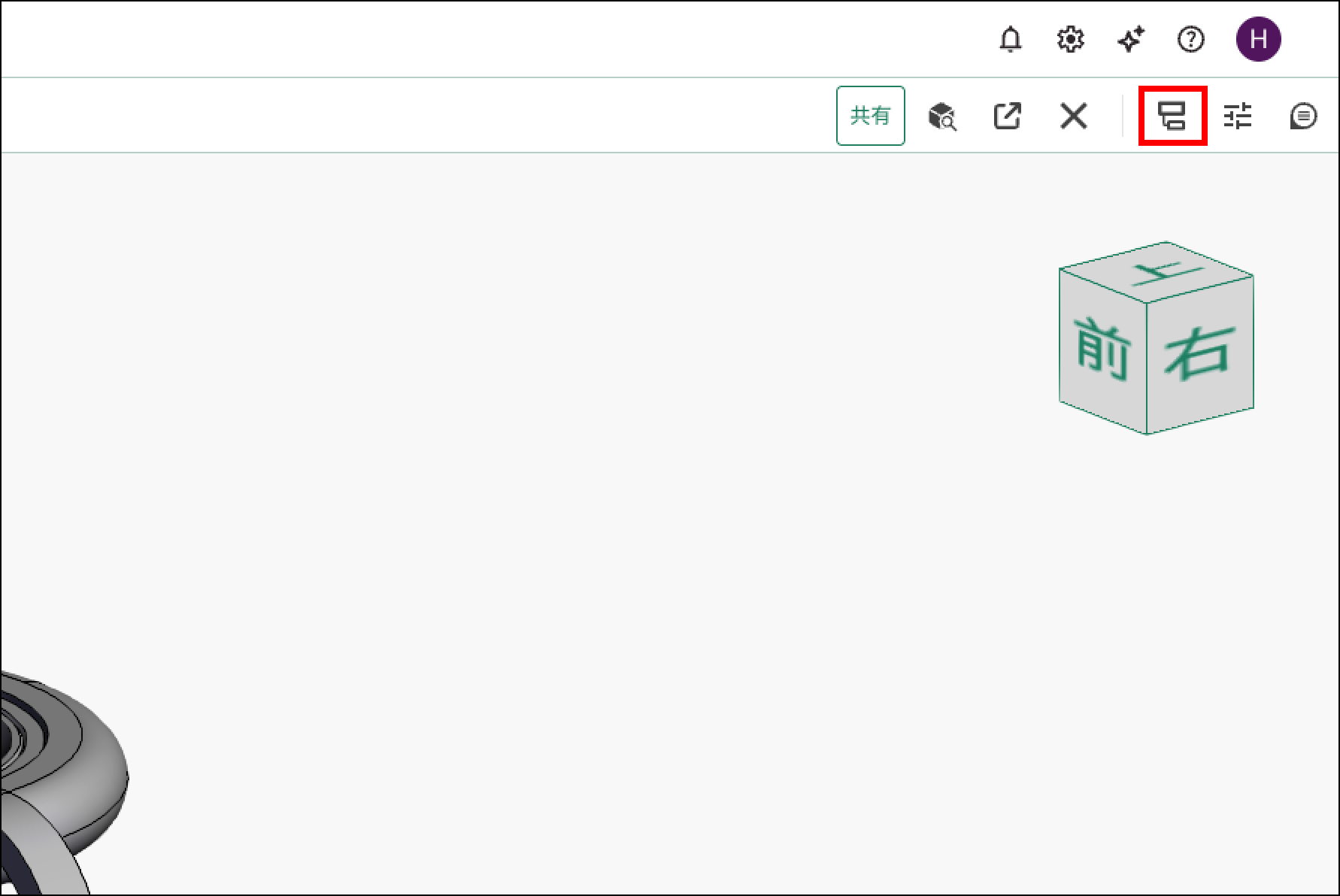The height and width of the screenshot is (896, 1340).
Task: Open the purple H user avatar menu
Action: pyautogui.click(x=1258, y=39)
